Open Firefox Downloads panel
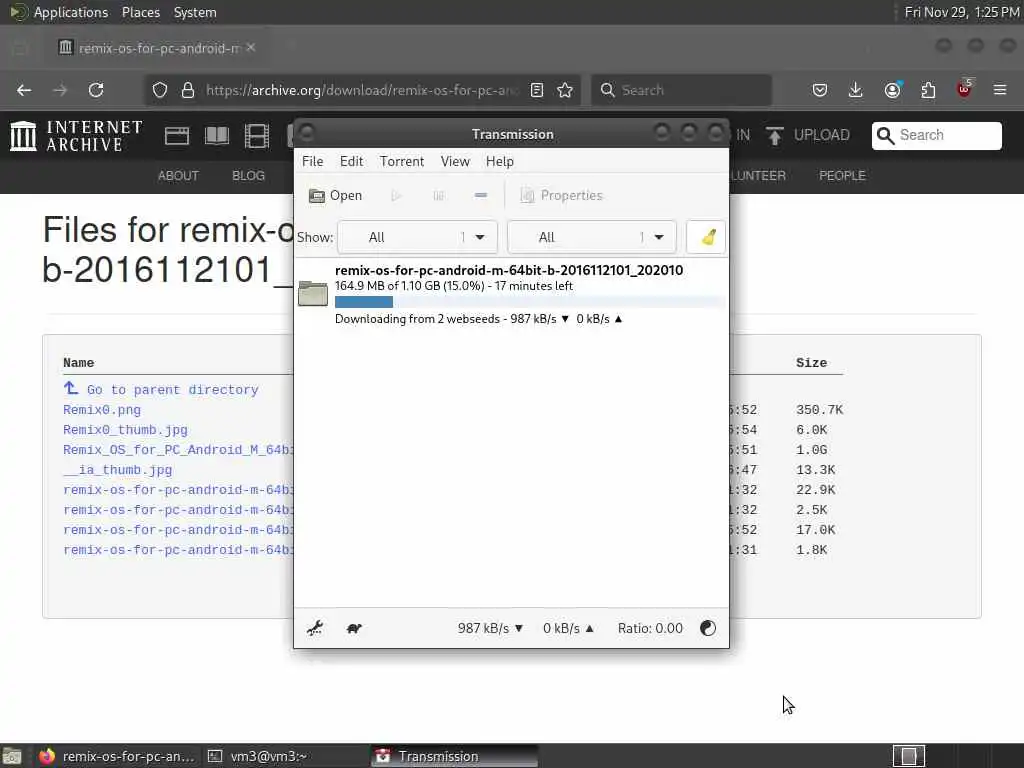 tap(856, 90)
